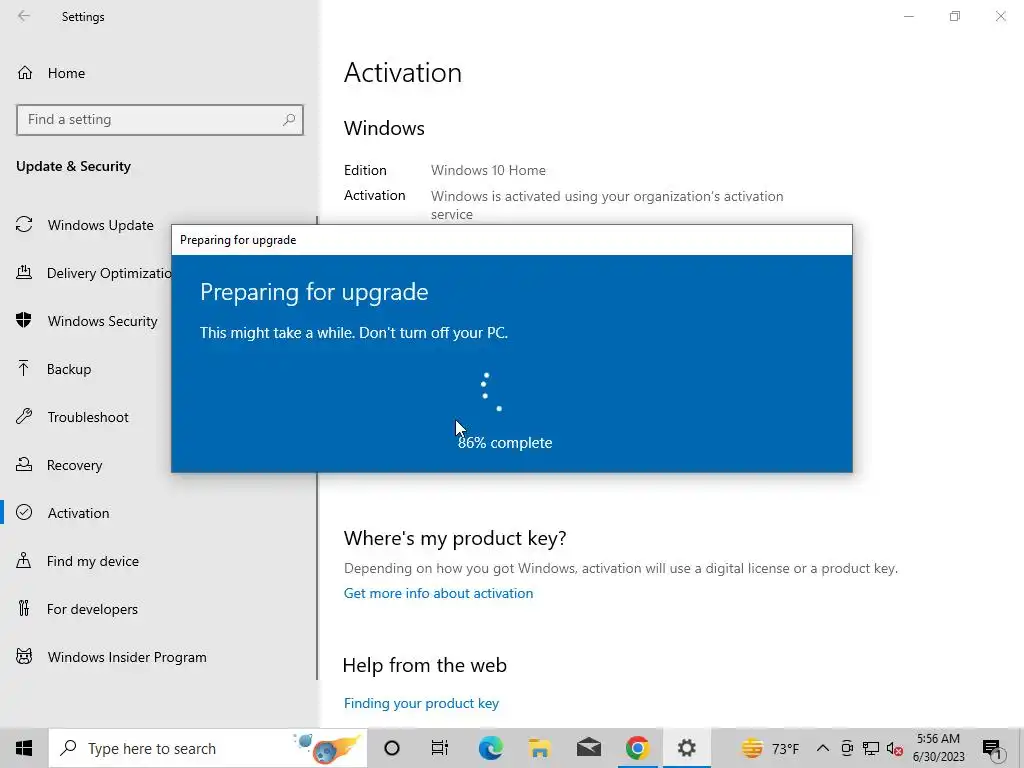Click the Recovery icon
The image size is (1024, 768).
24,464
